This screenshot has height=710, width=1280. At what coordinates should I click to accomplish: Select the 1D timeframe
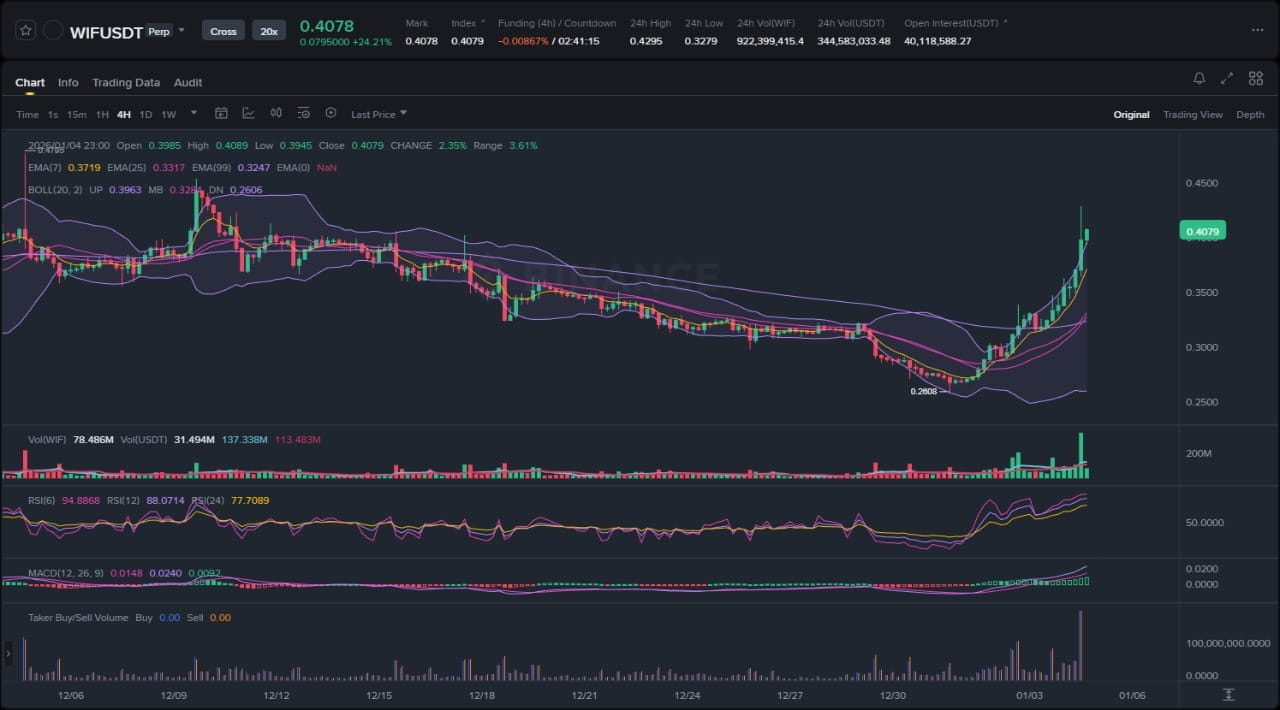point(146,114)
